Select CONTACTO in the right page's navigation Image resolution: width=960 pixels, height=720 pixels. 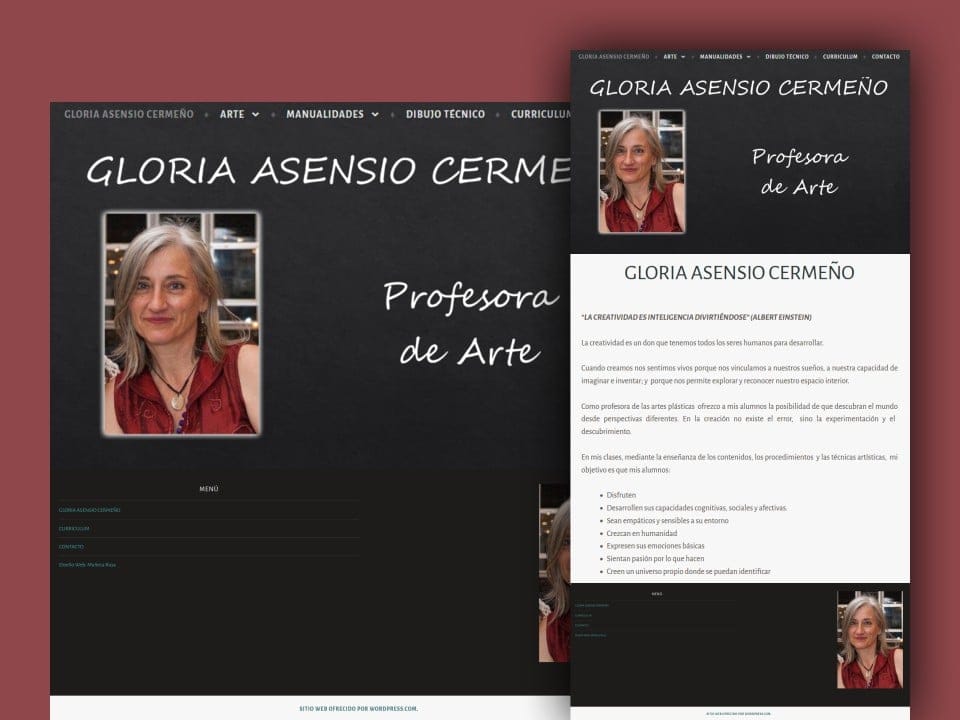(x=884, y=57)
